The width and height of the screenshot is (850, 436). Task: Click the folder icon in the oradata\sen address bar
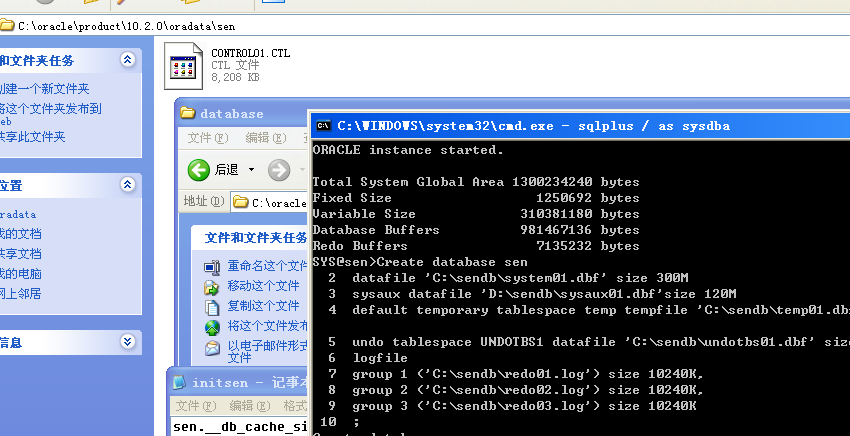pos(7,24)
